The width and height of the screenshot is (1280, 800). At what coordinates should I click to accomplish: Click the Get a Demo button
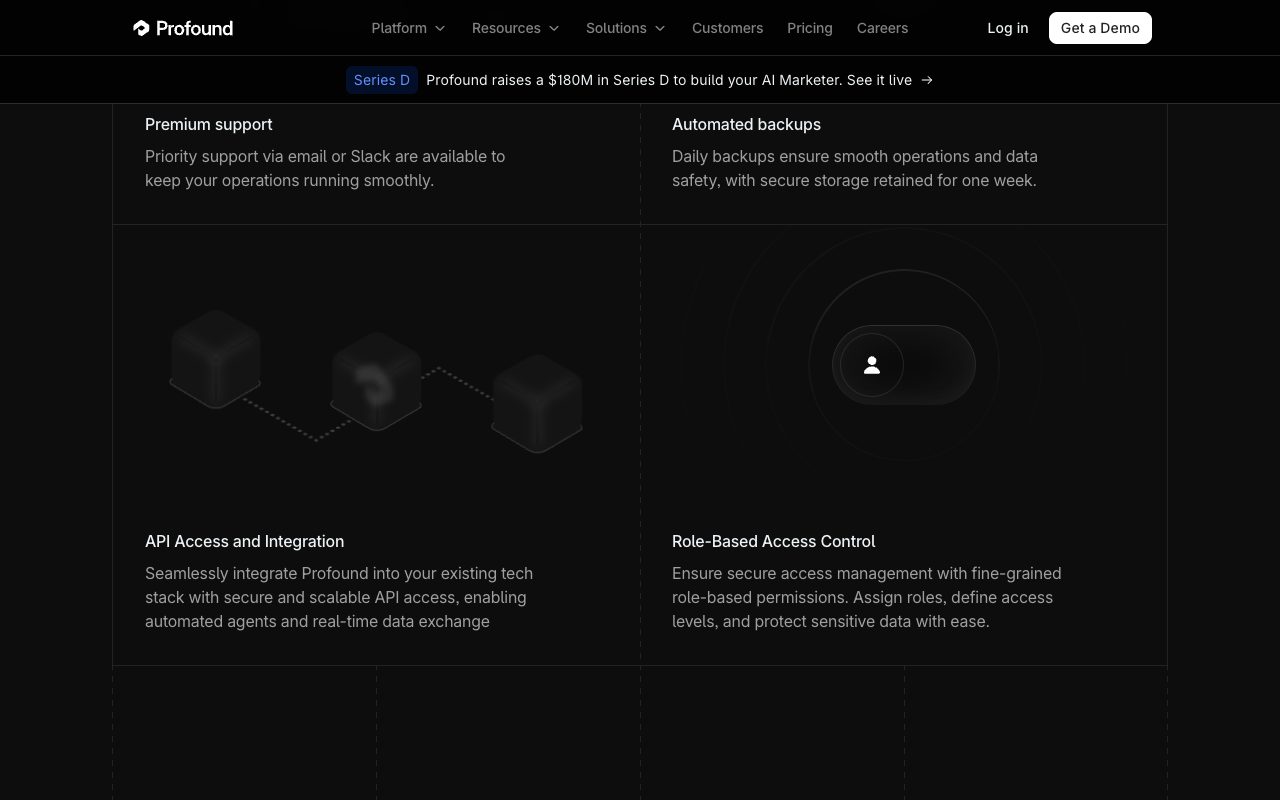pos(1100,28)
